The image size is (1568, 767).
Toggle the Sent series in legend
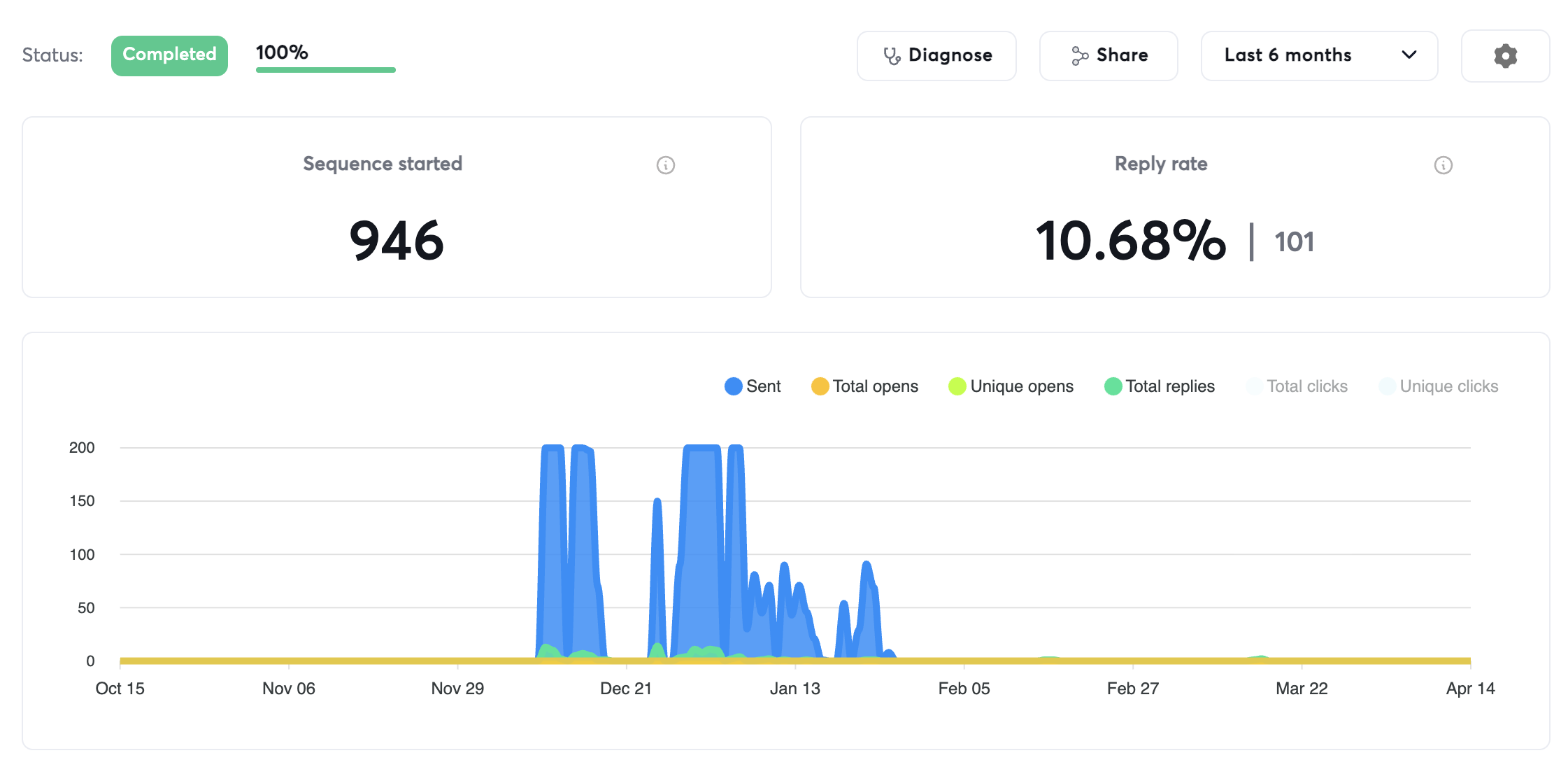(x=753, y=386)
